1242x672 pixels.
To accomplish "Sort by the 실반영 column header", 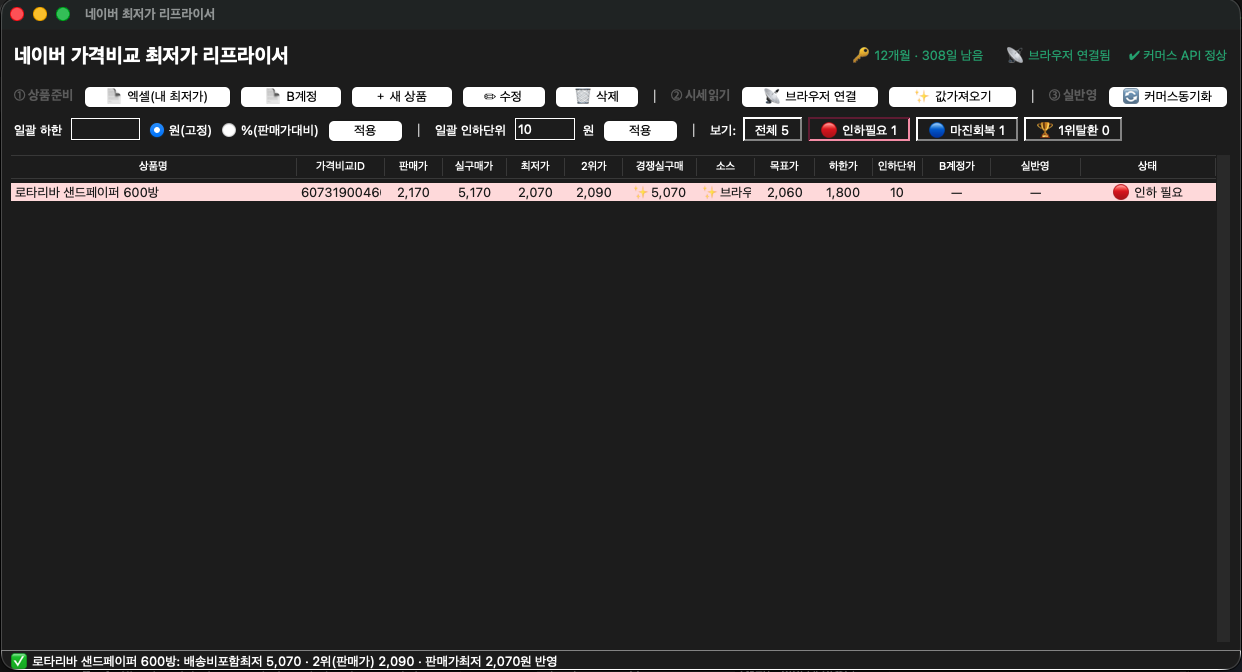I will click(x=1035, y=167).
